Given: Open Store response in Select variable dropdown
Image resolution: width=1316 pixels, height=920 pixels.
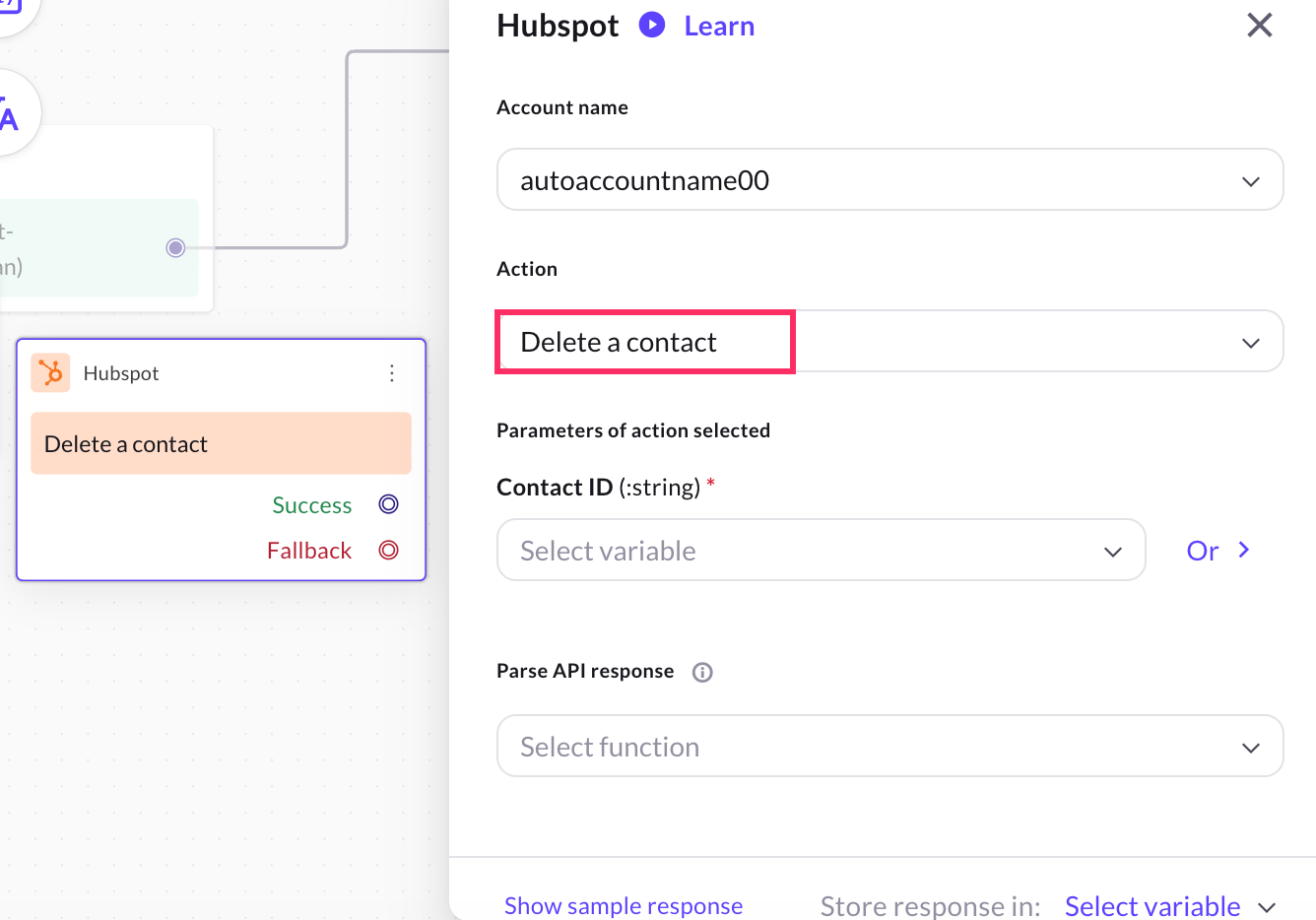Looking at the screenshot, I should 1170,905.
